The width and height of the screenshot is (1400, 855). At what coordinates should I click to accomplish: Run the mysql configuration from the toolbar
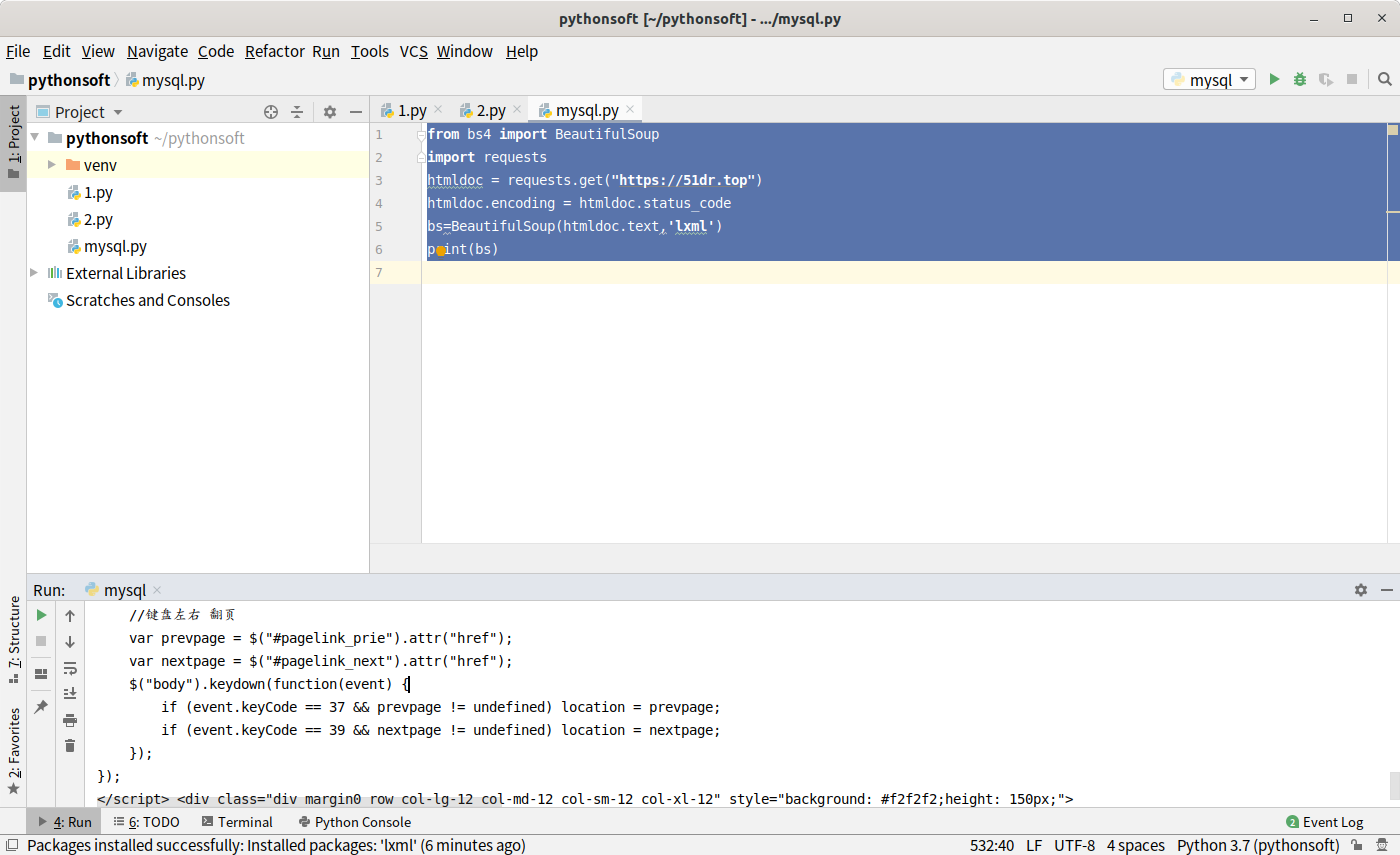1274,79
